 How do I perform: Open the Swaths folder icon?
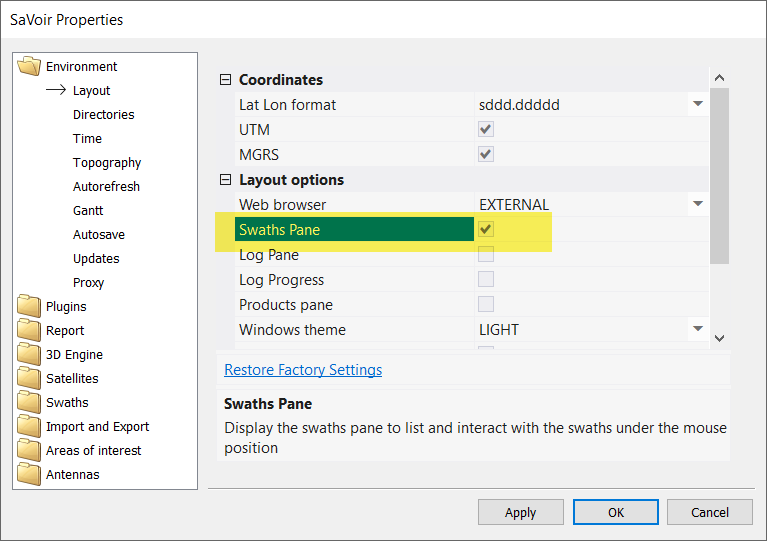coord(29,403)
